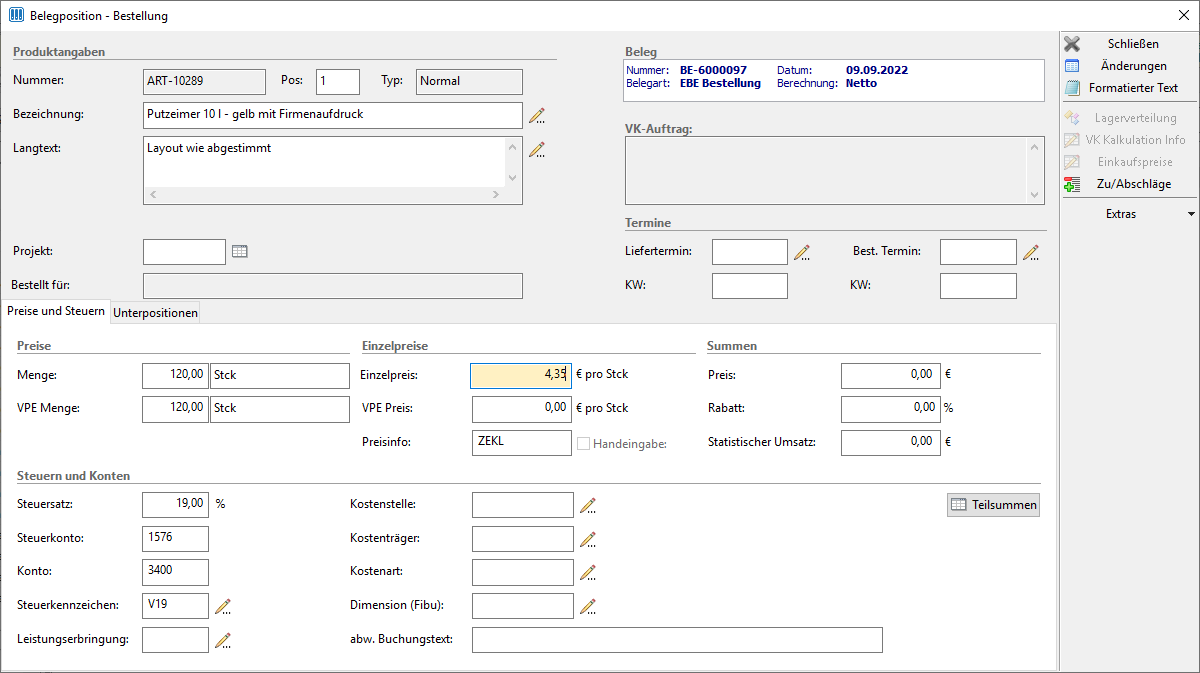Open the Kostenstelle lookup pencil icon
The width and height of the screenshot is (1200, 673).
pyautogui.click(x=588, y=505)
